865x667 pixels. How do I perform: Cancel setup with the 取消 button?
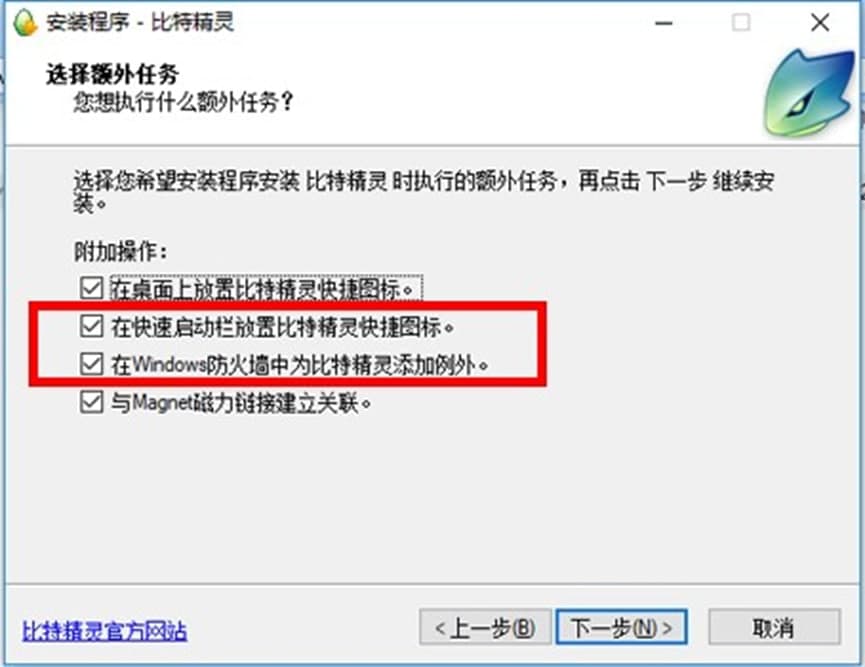[x=774, y=627]
